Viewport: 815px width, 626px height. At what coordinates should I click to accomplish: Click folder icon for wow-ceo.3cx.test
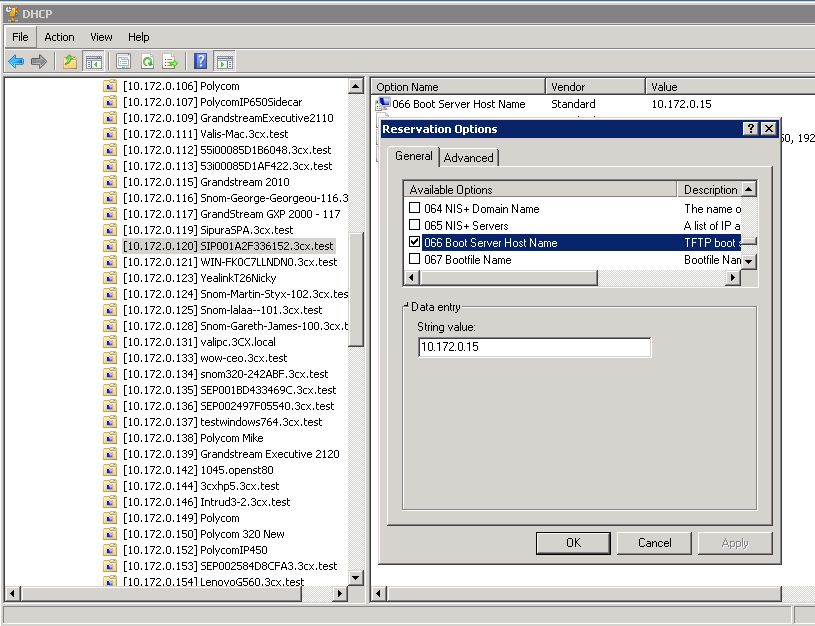pos(110,358)
